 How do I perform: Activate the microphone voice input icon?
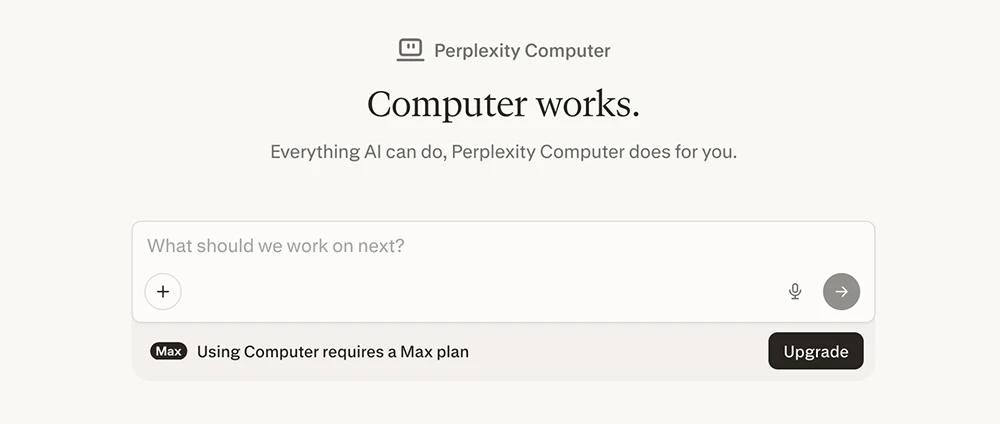coord(795,292)
